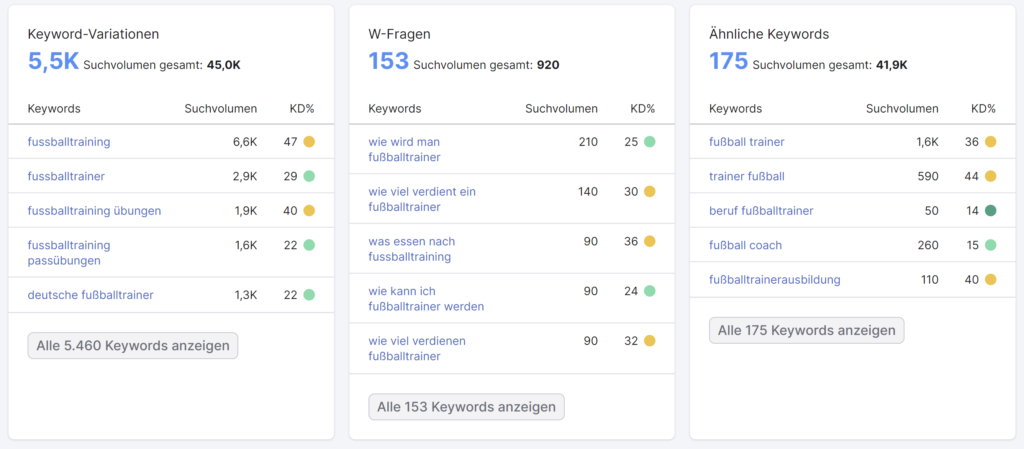Show all 5.460 keyword variations
The image size is (1024, 449).
pos(133,346)
